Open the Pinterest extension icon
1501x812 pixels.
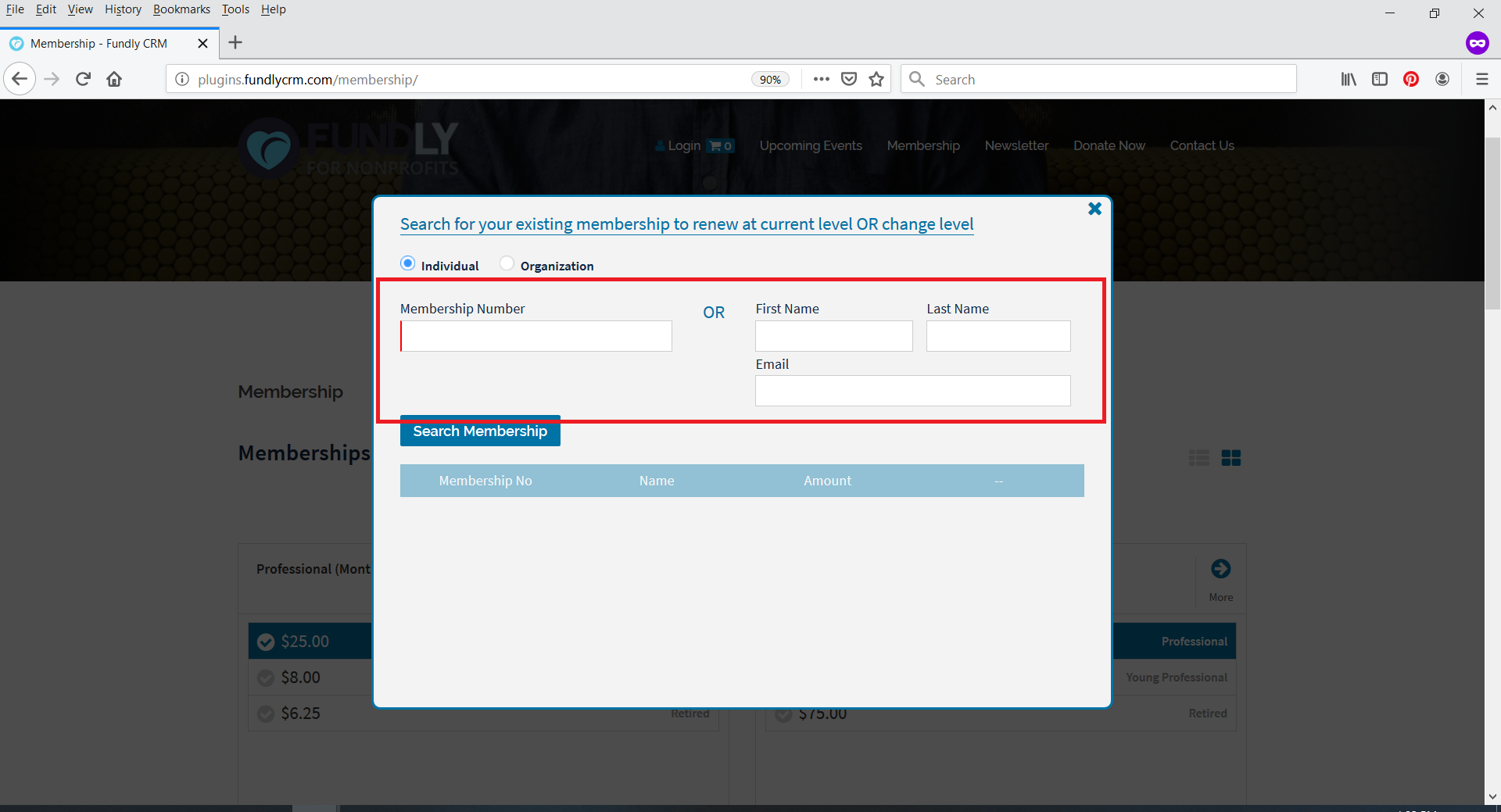[x=1411, y=79]
